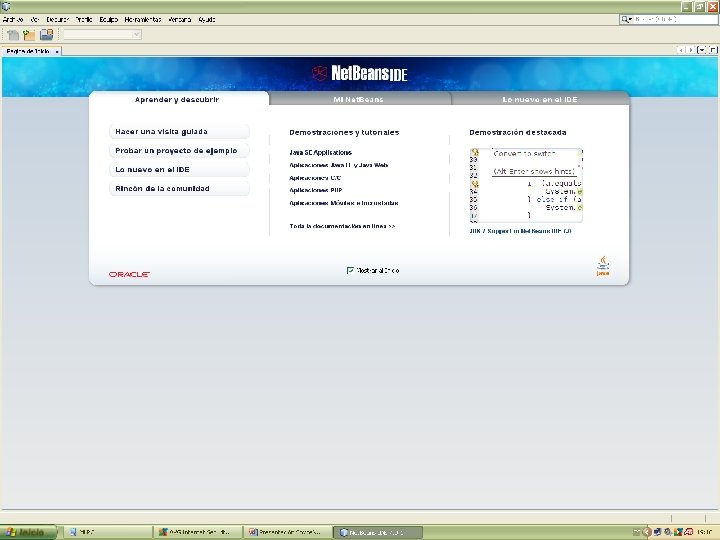Image resolution: width=720 pixels, height=540 pixels.
Task: Open the project configuration combo box
Action: click(x=102, y=34)
